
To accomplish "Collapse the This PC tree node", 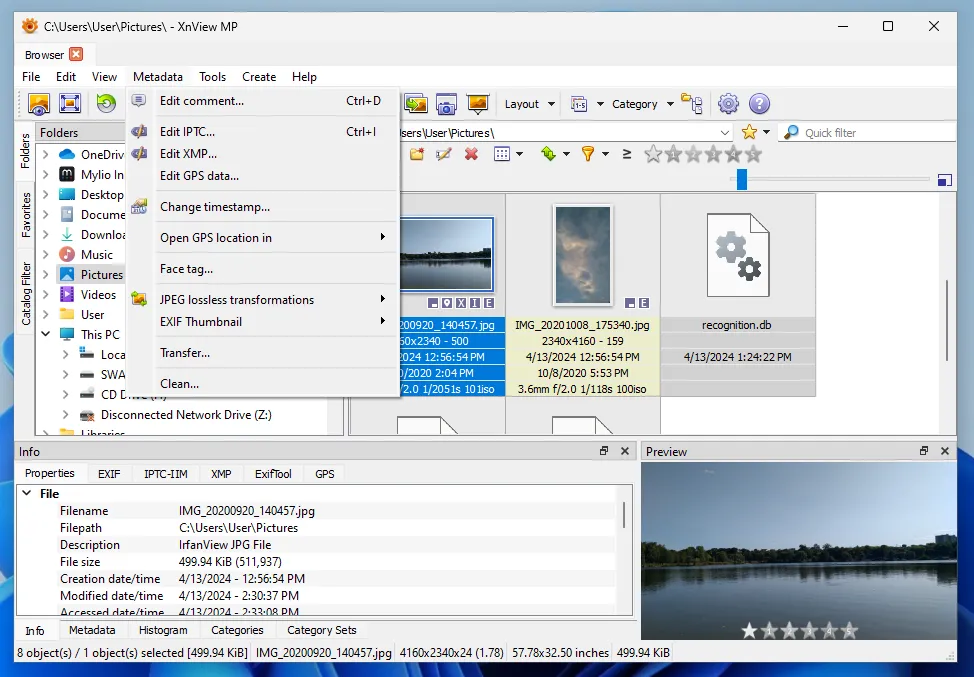I will click(45, 334).
